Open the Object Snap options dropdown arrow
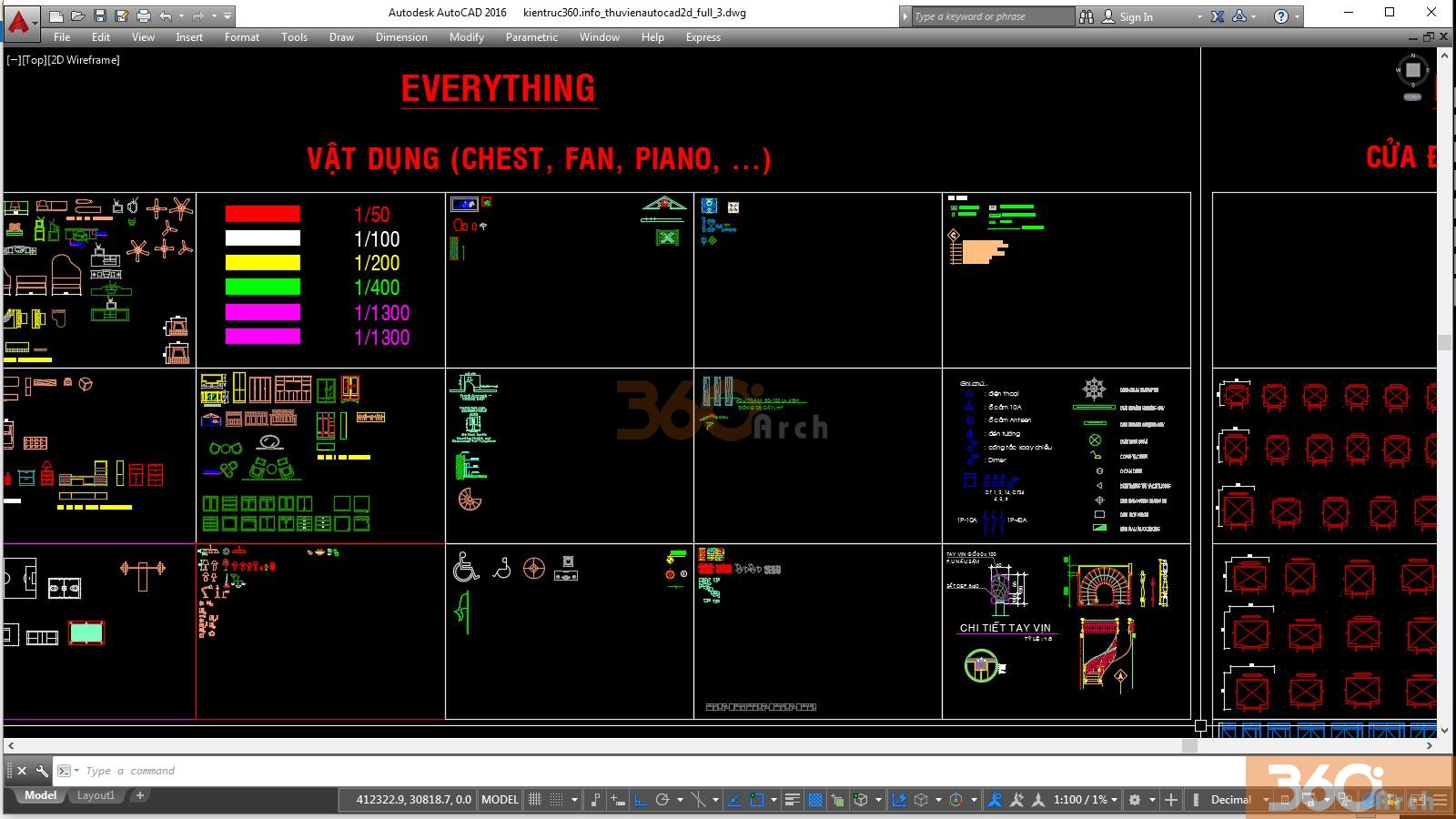The height and width of the screenshot is (819, 1456). coord(773,800)
